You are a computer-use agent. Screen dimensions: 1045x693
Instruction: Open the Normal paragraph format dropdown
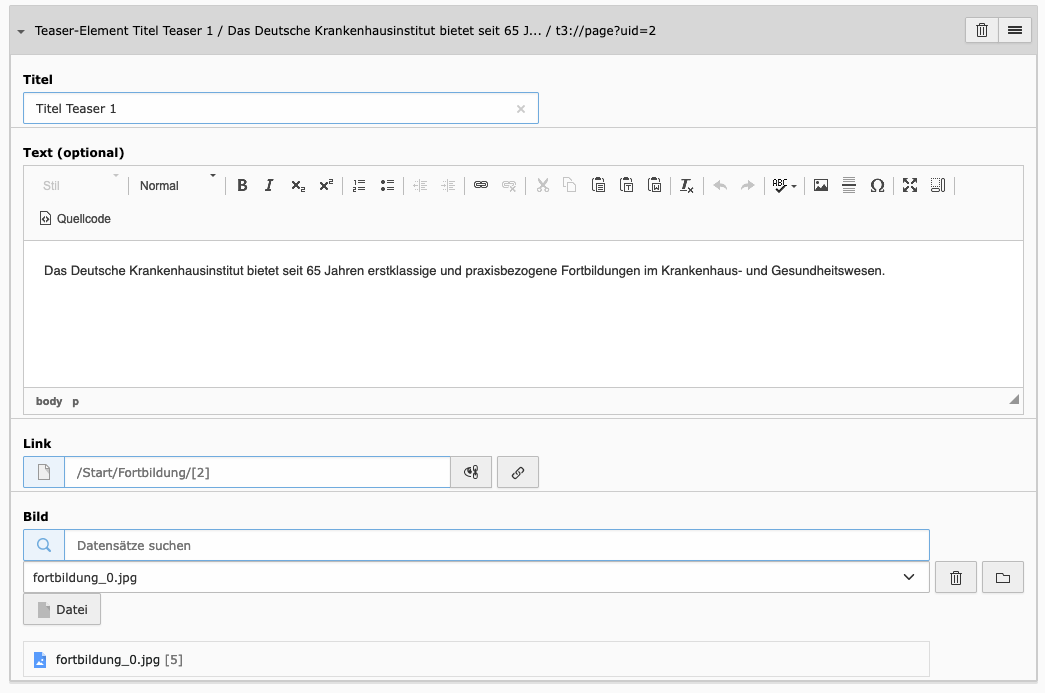tap(177, 185)
